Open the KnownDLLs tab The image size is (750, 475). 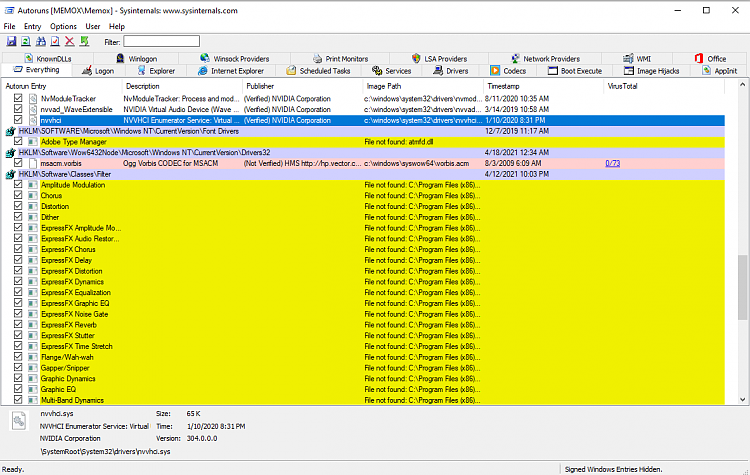point(47,58)
